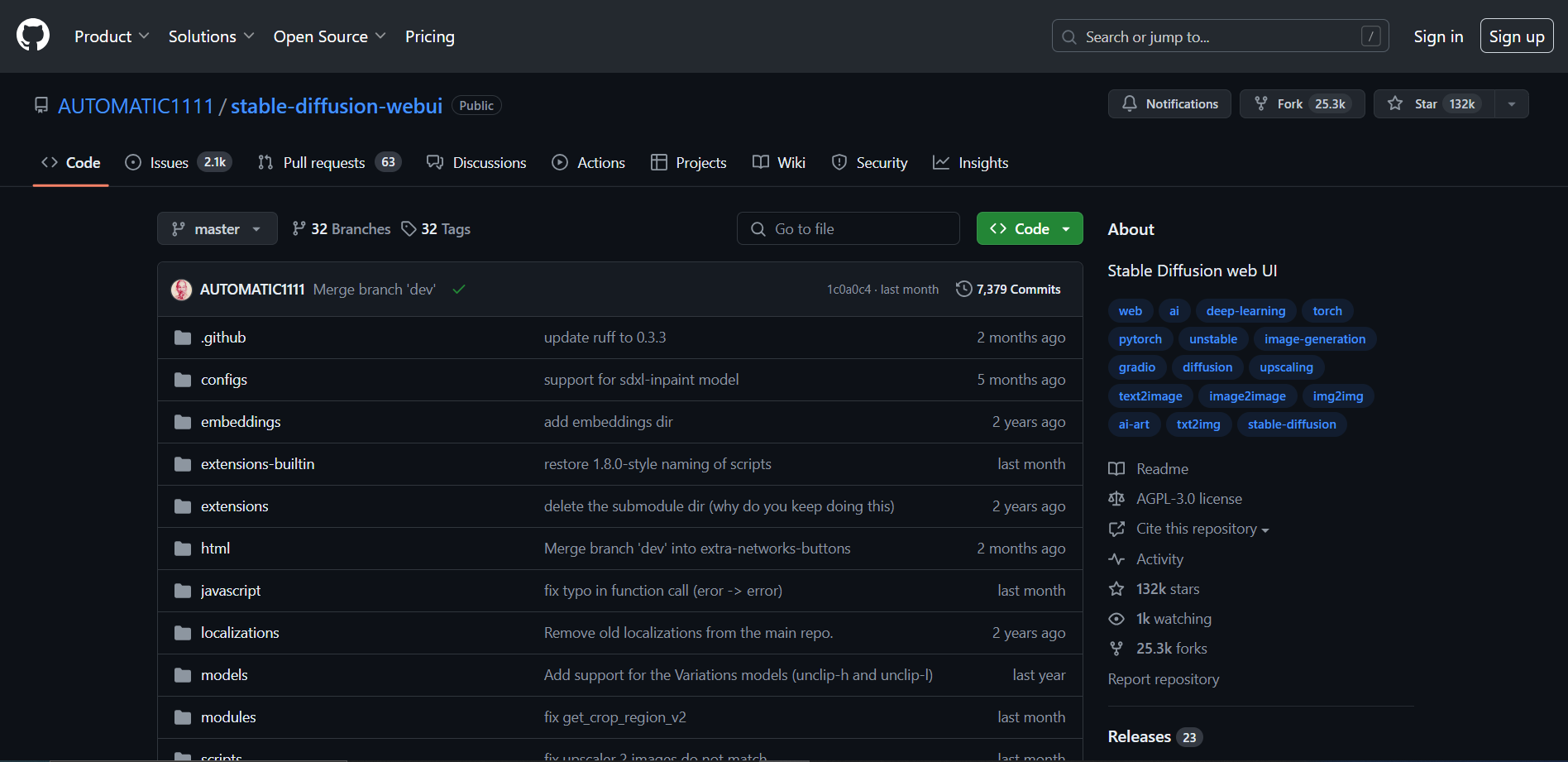Open the stable-diffusion topic tag
Viewport: 1568px width, 762px height.
[x=1291, y=424]
